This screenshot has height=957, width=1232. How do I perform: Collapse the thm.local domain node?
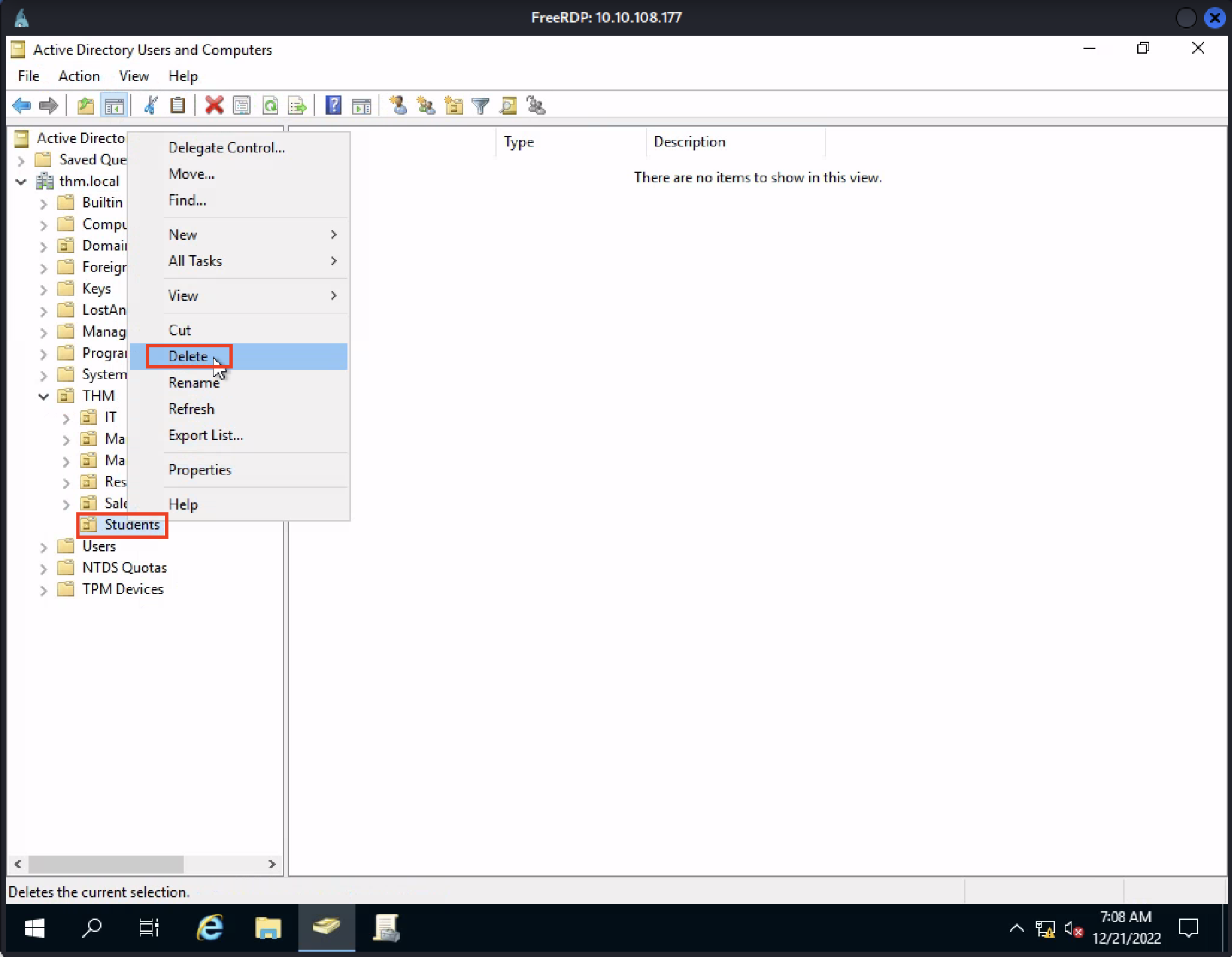(21, 182)
